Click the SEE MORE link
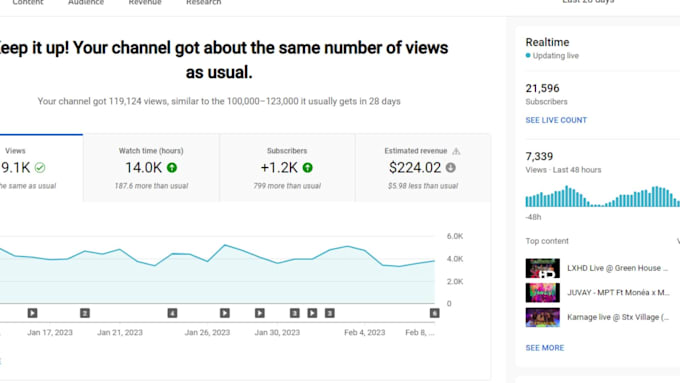Viewport: 680px width, 383px height. pyautogui.click(x=545, y=348)
